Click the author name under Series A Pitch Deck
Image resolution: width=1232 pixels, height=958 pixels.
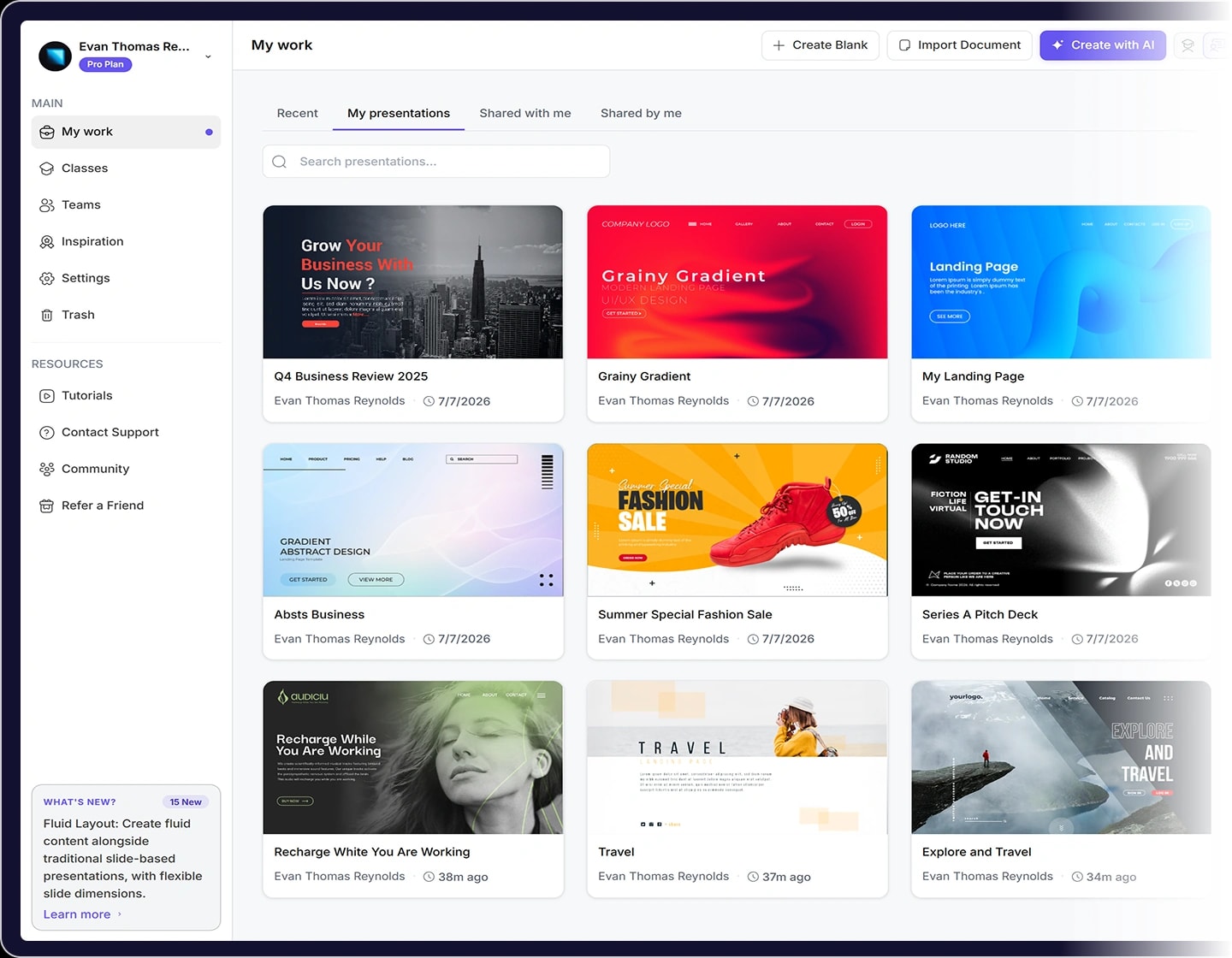[x=987, y=639]
